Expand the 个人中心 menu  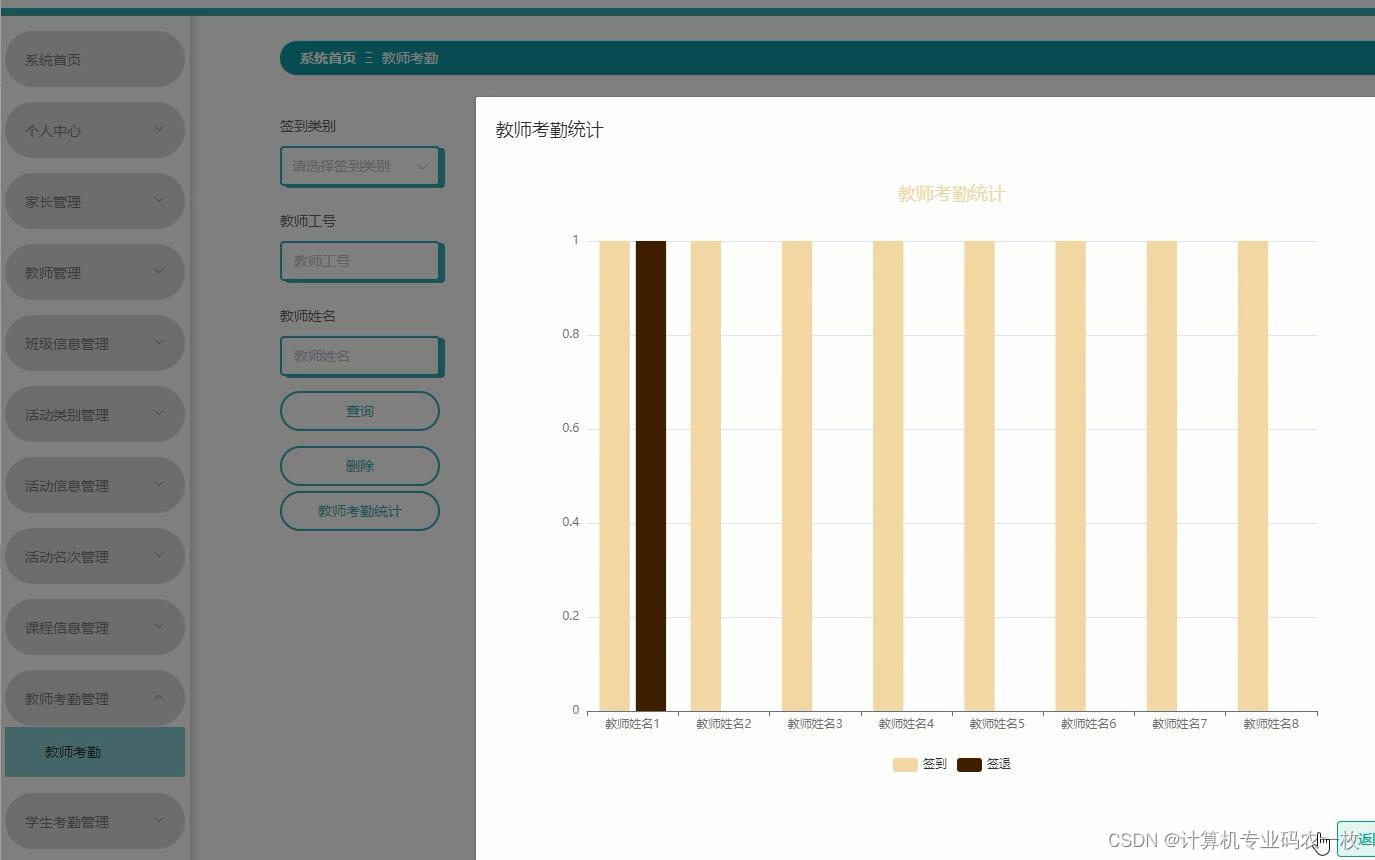pos(95,130)
